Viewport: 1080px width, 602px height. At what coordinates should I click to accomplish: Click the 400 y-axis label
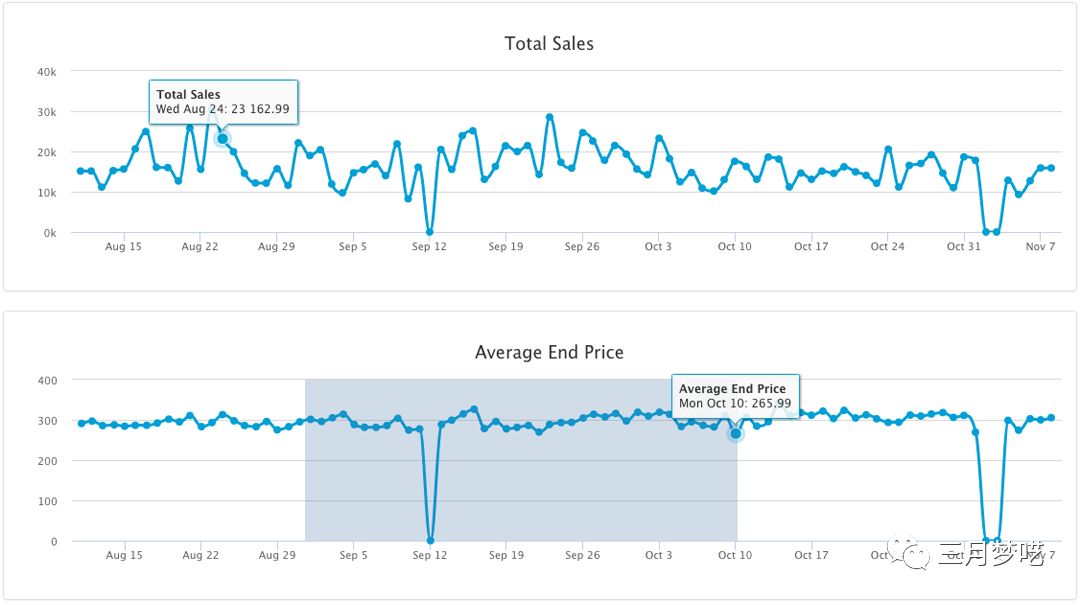48,380
